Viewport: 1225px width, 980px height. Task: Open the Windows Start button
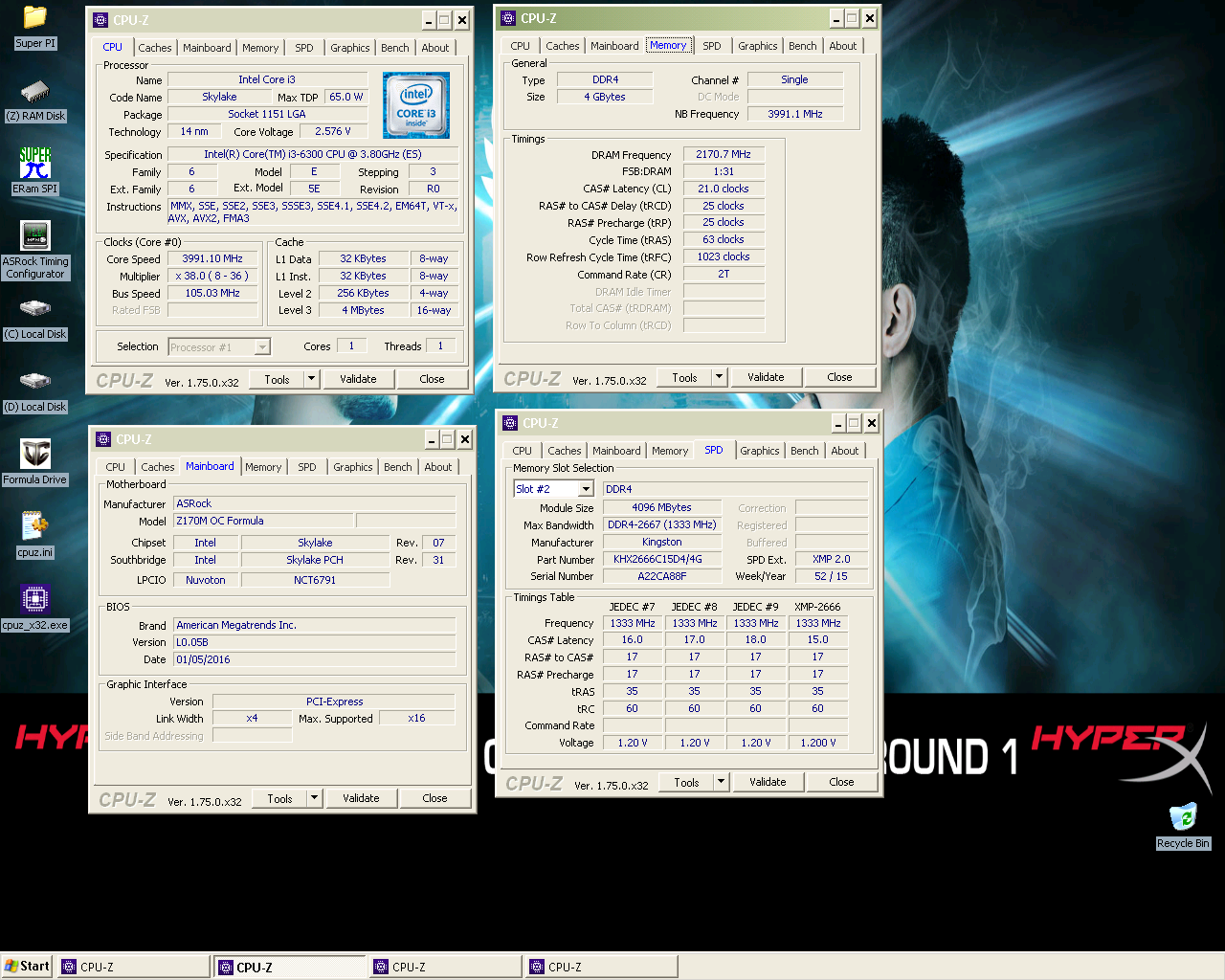tap(27, 967)
